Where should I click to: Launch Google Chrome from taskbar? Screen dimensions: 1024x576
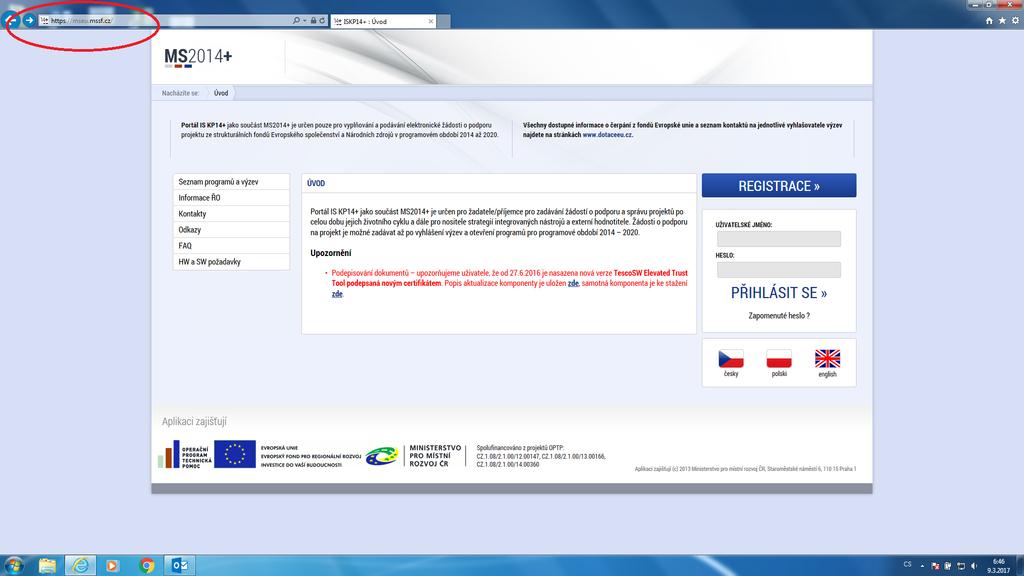147,566
